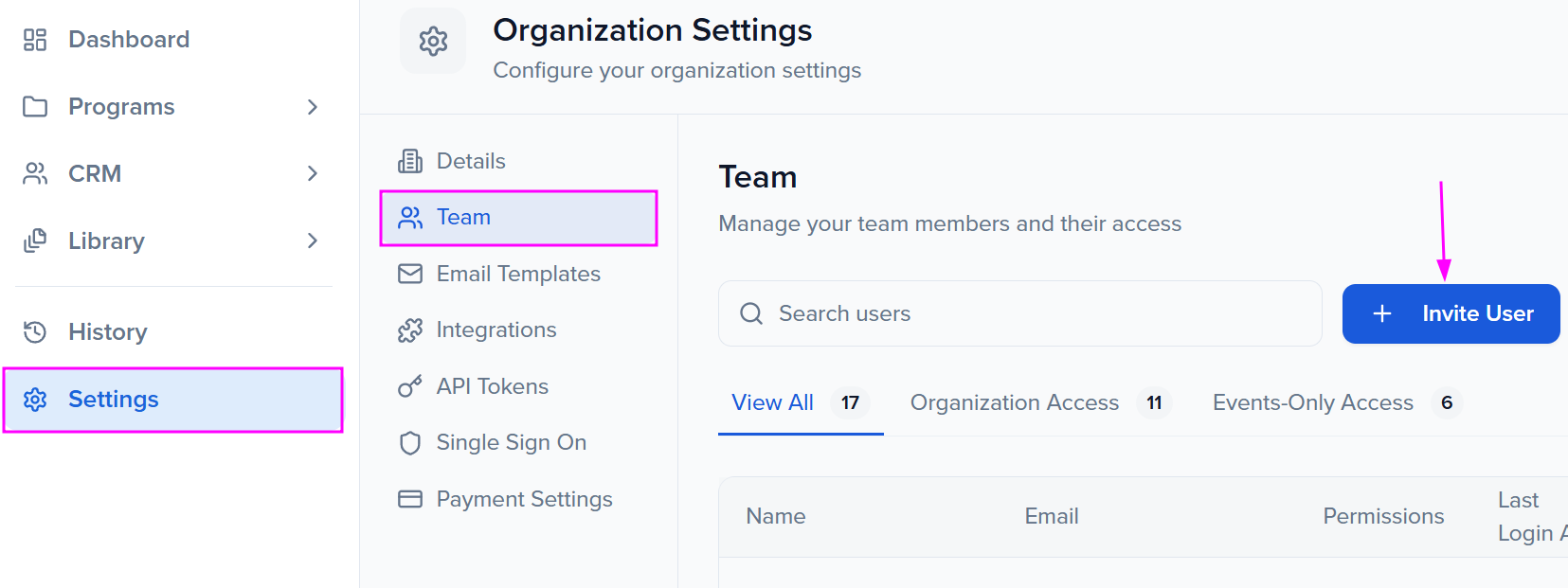The height and width of the screenshot is (588, 1568).
Task: Open Settings in the left sidebar
Action: 113,400
